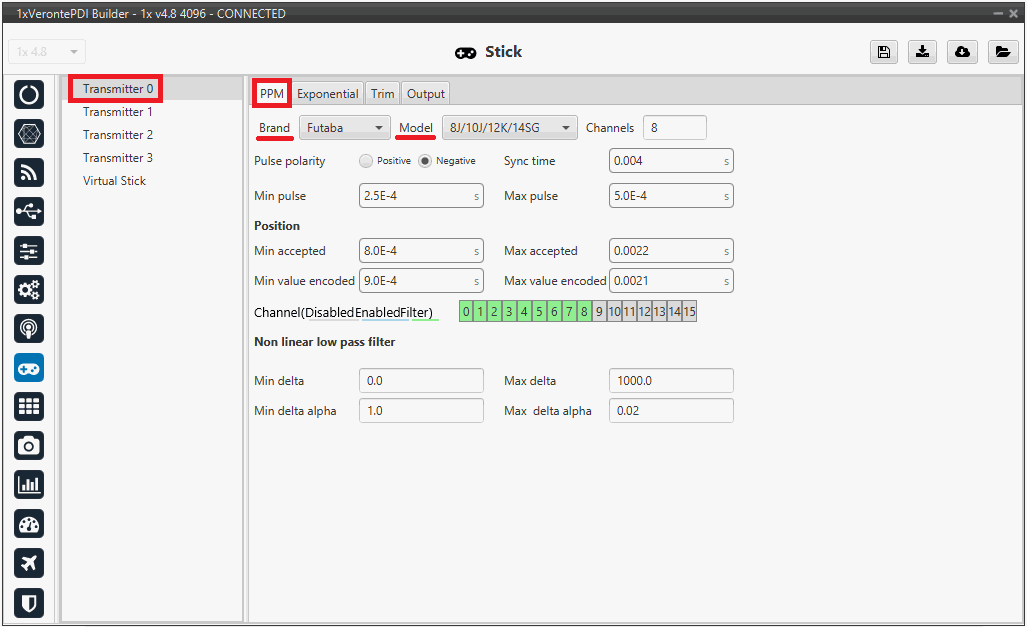Open the camera section in sidebar

pos(29,445)
